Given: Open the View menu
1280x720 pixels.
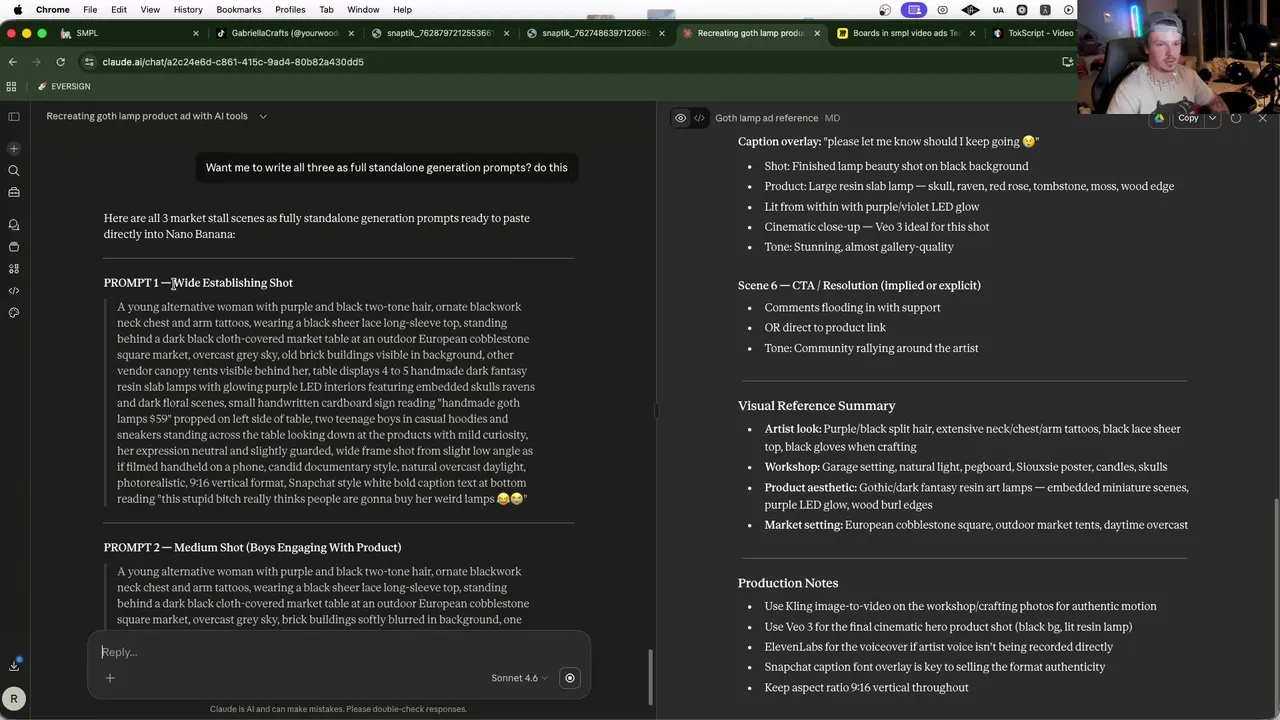Looking at the screenshot, I should (150, 9).
